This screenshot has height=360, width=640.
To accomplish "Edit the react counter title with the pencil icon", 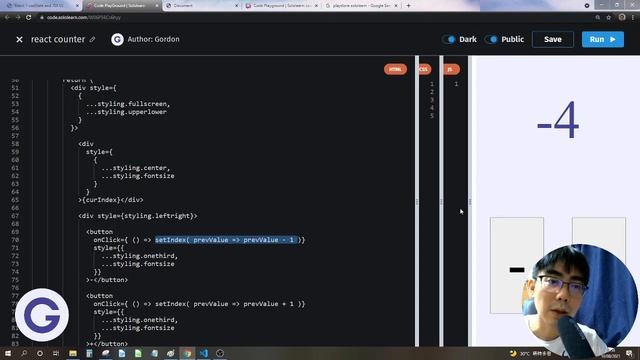I will 92,40.
